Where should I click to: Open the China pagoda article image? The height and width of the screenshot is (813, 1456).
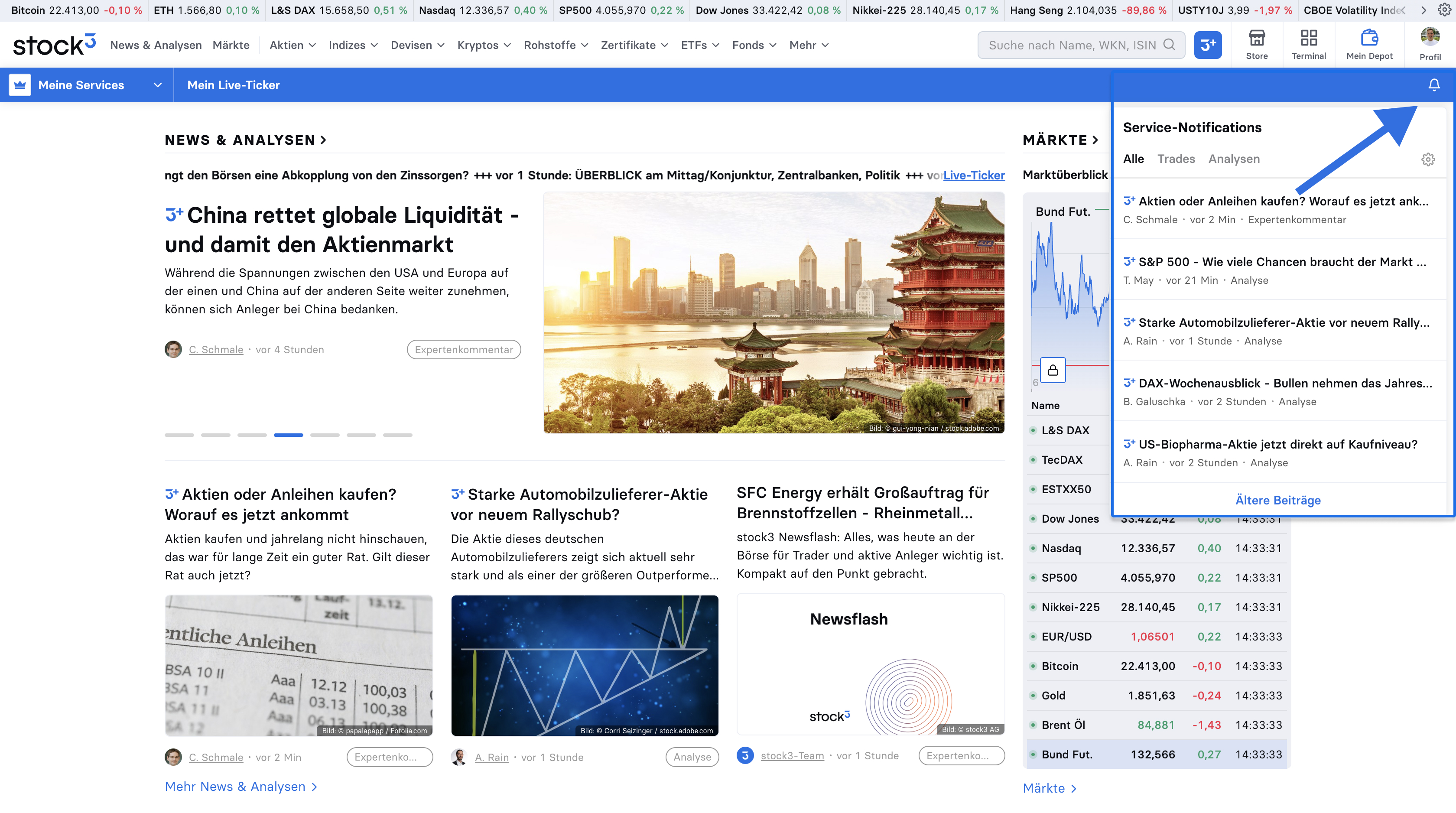(774, 312)
